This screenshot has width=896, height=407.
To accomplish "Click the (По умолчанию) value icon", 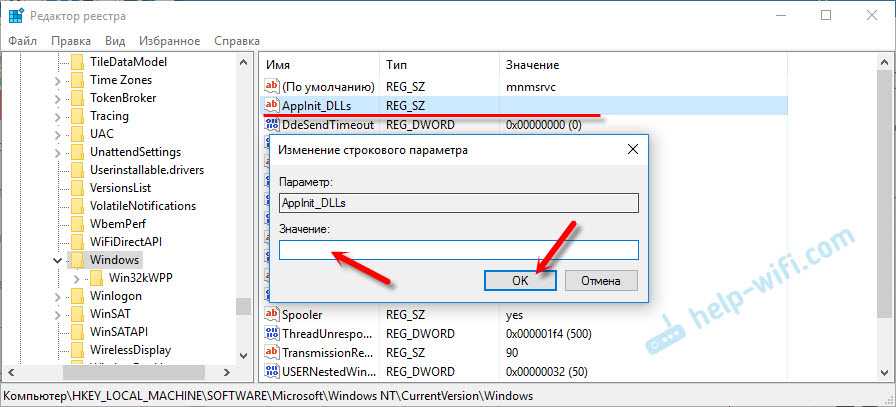I will click(x=271, y=87).
